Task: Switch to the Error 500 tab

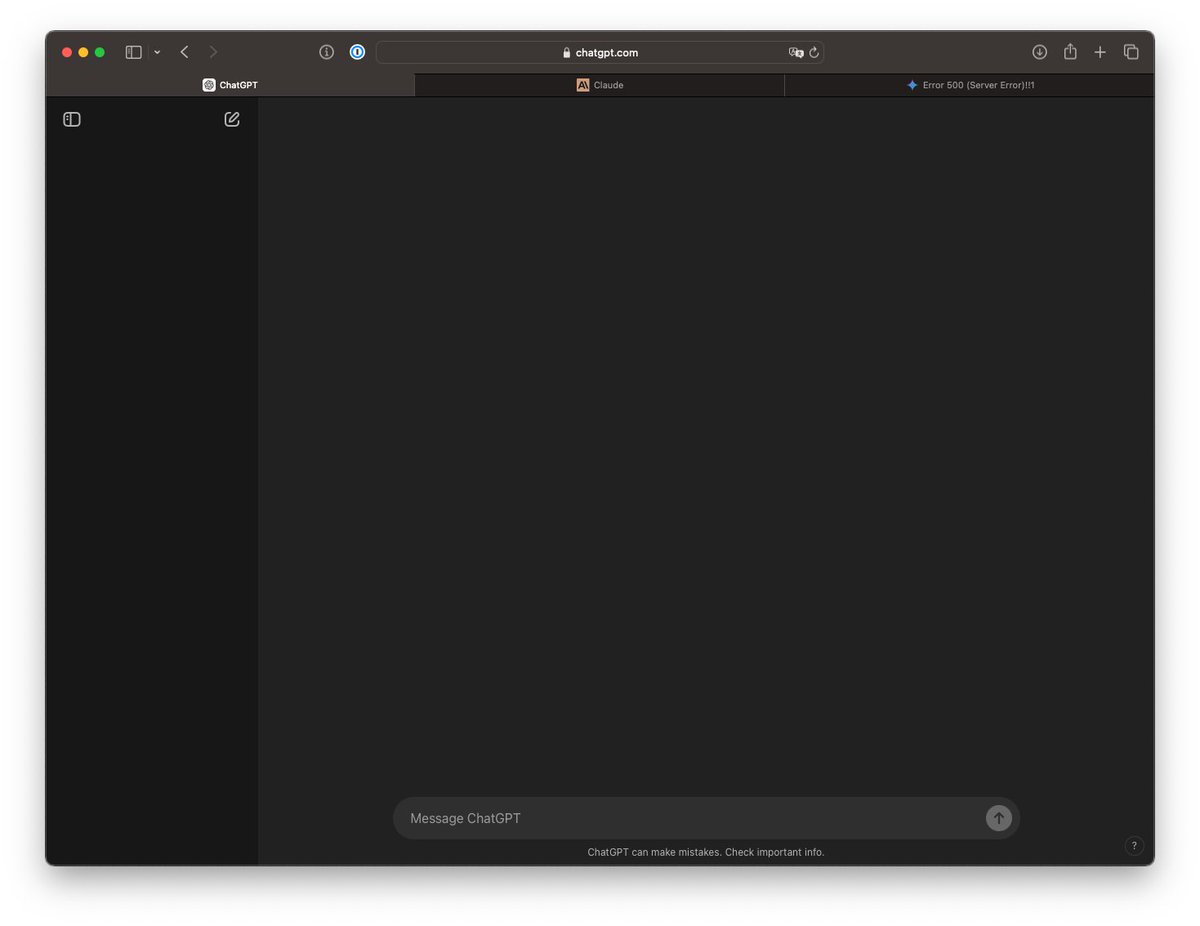Action: point(969,85)
